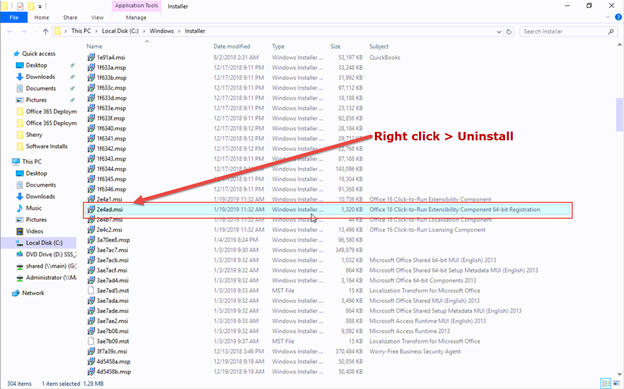Sort by the Type column header

coord(278,47)
